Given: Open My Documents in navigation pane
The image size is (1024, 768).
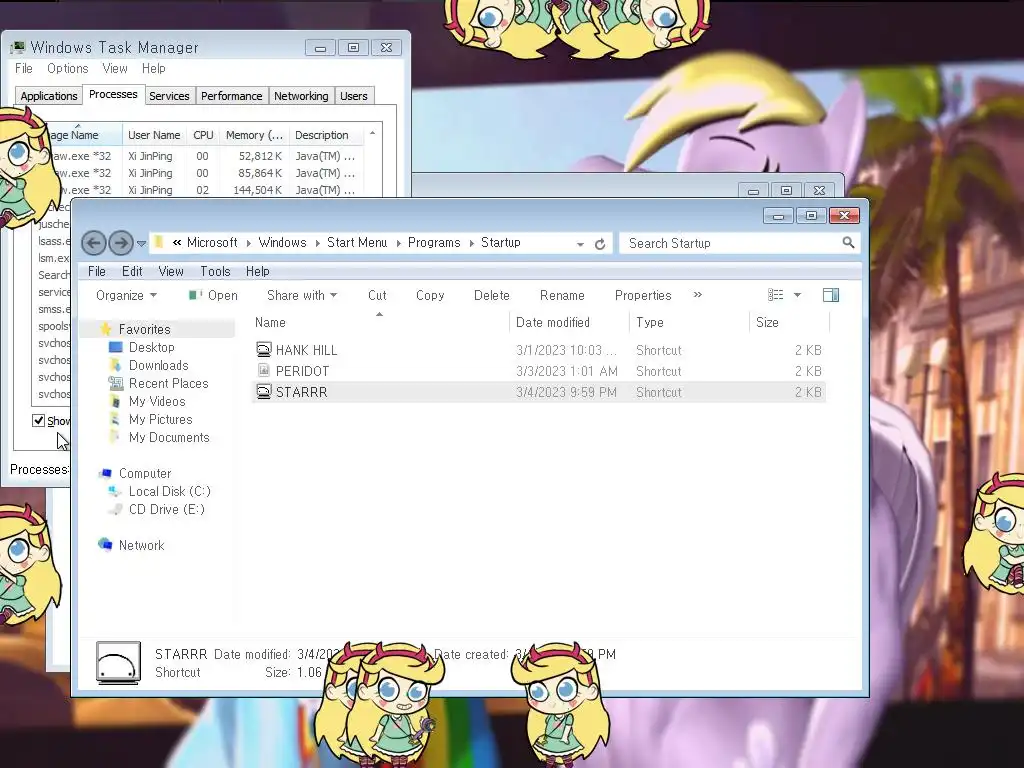Looking at the screenshot, I should click(x=168, y=438).
